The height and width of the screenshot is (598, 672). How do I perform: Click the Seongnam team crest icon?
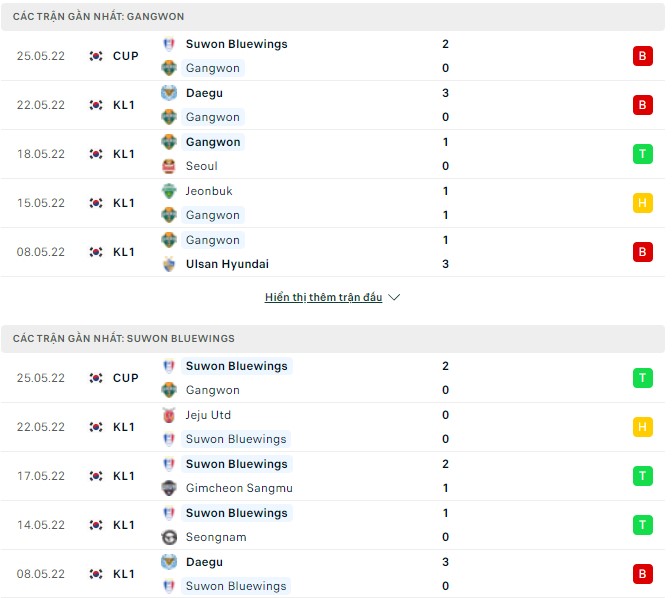169,537
